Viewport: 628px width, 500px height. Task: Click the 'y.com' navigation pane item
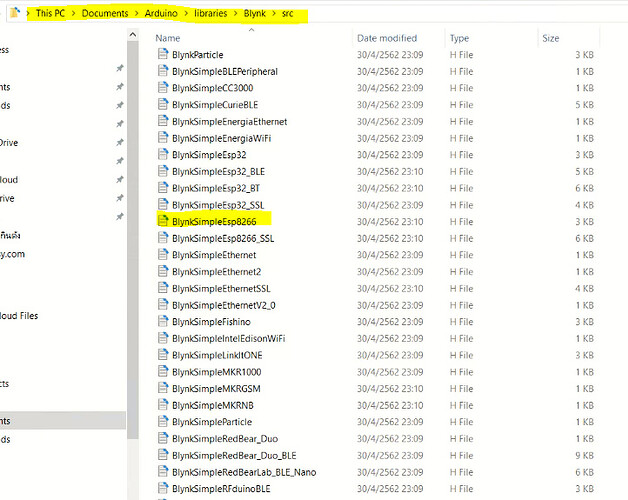pyautogui.click(x=12, y=254)
